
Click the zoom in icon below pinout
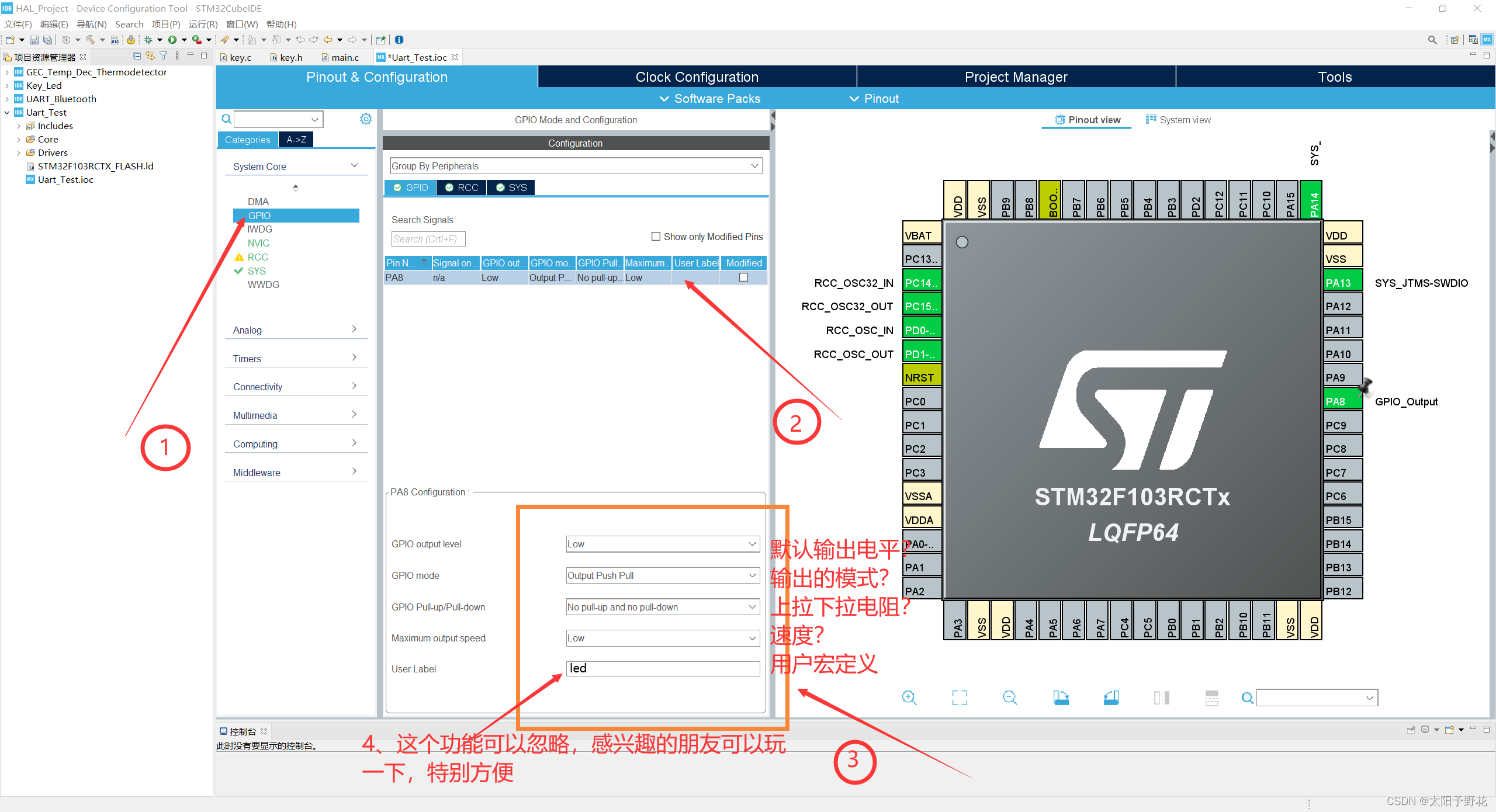pos(909,698)
